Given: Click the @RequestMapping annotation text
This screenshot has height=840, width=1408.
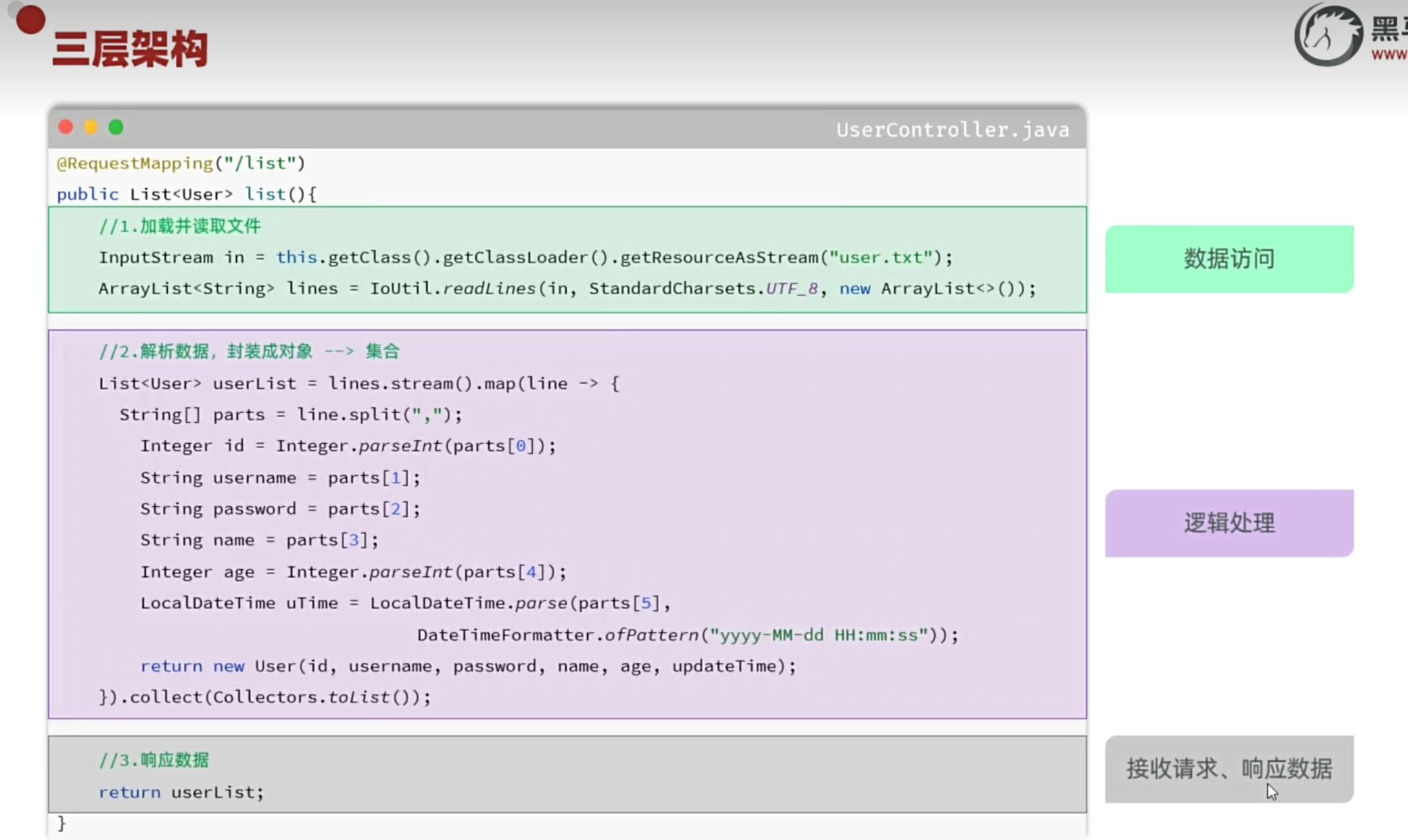Looking at the screenshot, I should pyautogui.click(x=135, y=163).
